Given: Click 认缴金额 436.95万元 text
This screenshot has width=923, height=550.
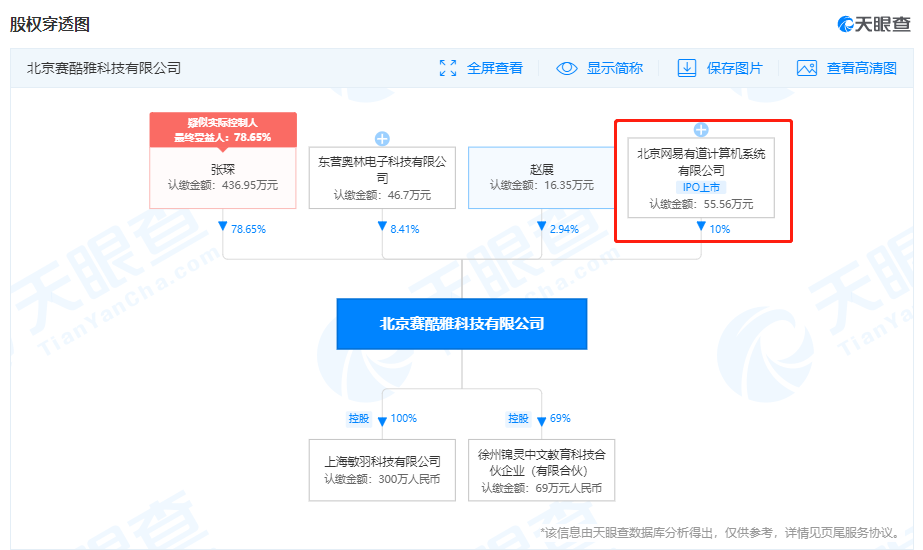Looking at the screenshot, I should [x=223, y=185].
